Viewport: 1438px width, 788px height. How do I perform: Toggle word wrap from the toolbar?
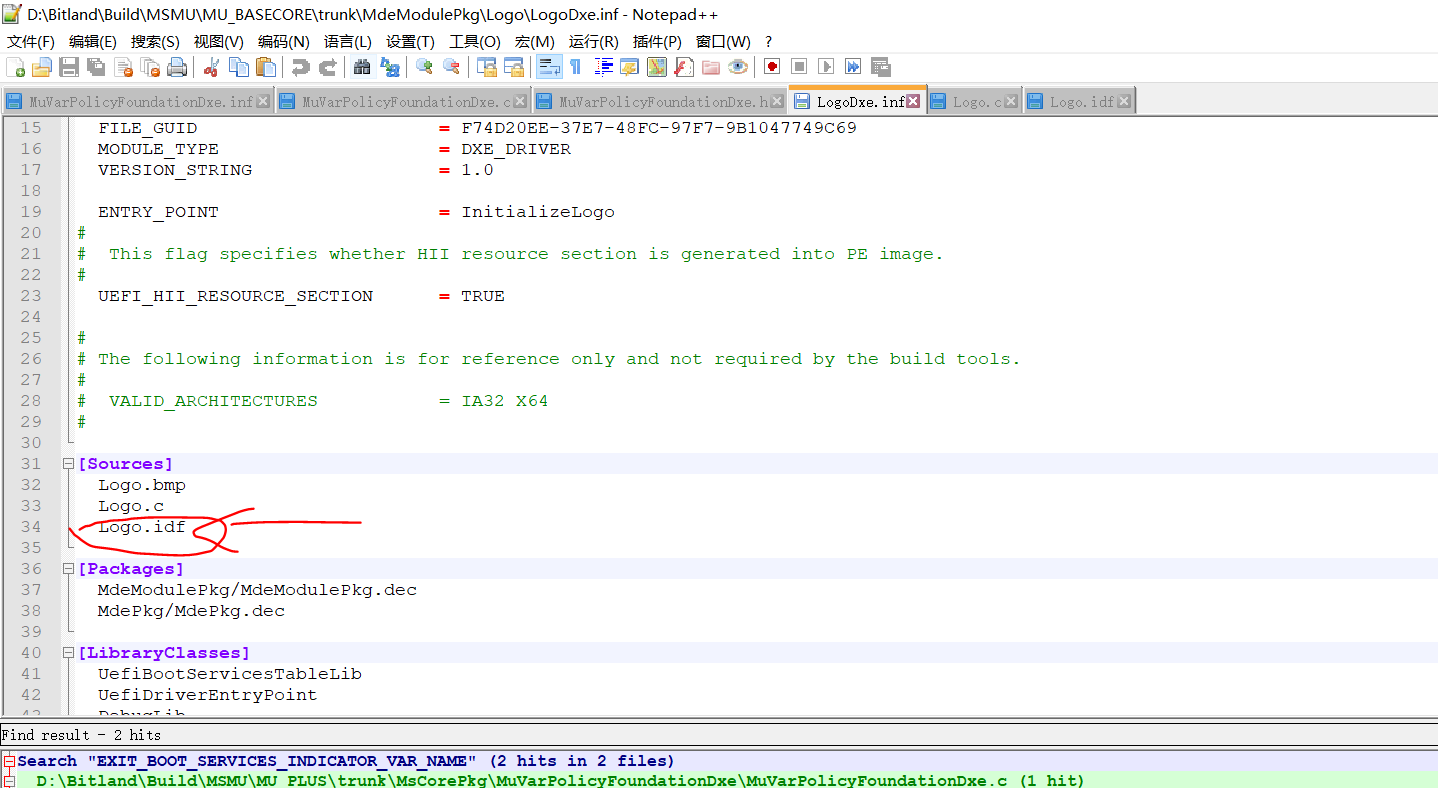tap(548, 67)
